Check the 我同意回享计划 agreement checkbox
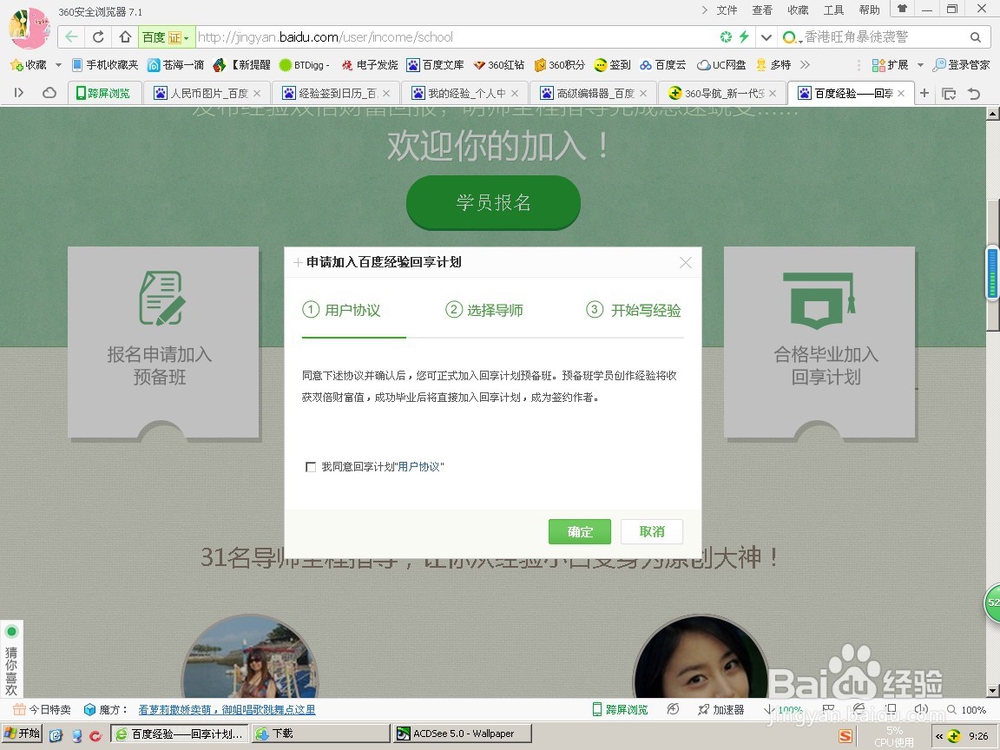The image size is (1000, 750). pyautogui.click(x=311, y=467)
